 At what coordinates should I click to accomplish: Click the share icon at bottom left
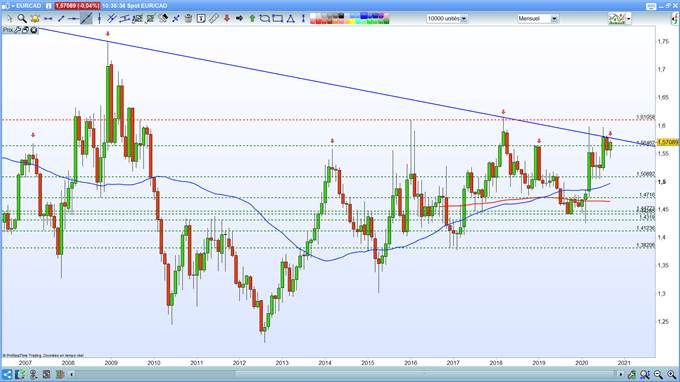pyautogui.click(x=7, y=374)
